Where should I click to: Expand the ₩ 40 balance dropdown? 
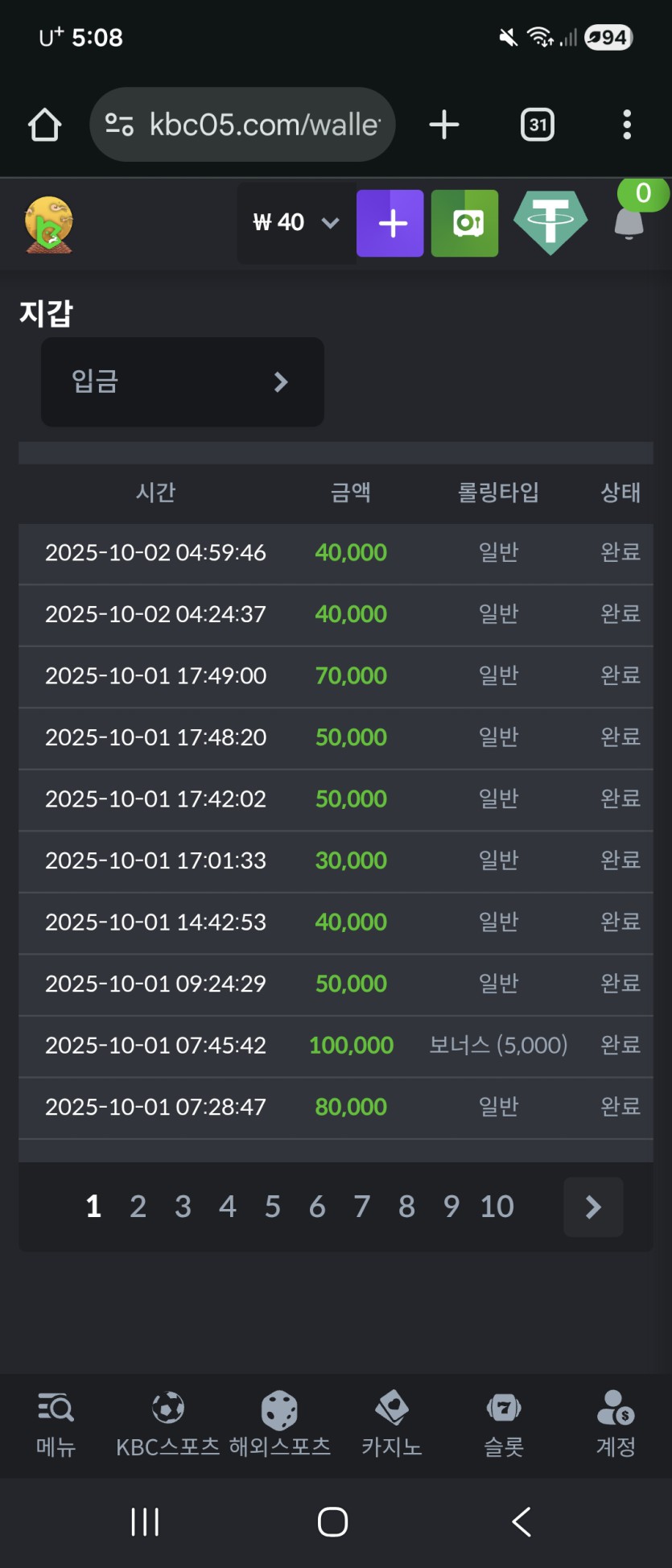tap(296, 223)
